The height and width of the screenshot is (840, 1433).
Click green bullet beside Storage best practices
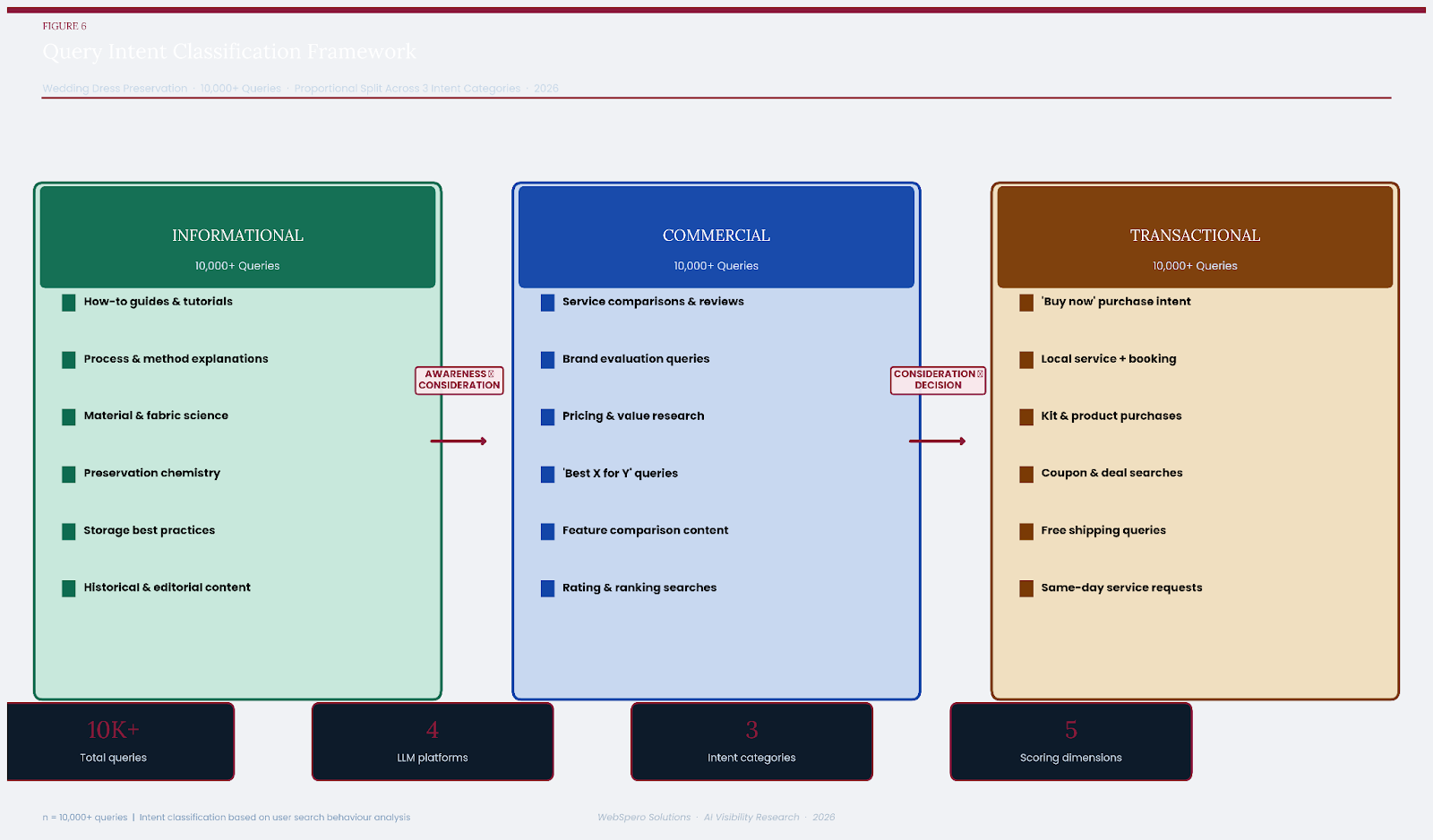pyautogui.click(x=69, y=532)
